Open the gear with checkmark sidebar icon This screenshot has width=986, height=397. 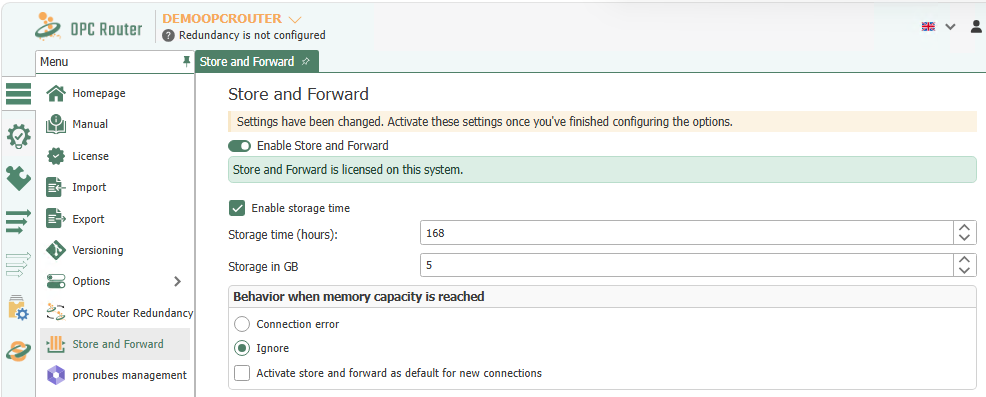tap(18, 136)
